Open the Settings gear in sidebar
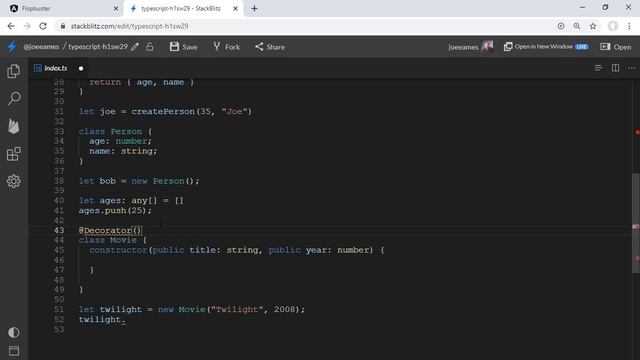This screenshot has width=640, height=360. (13, 181)
